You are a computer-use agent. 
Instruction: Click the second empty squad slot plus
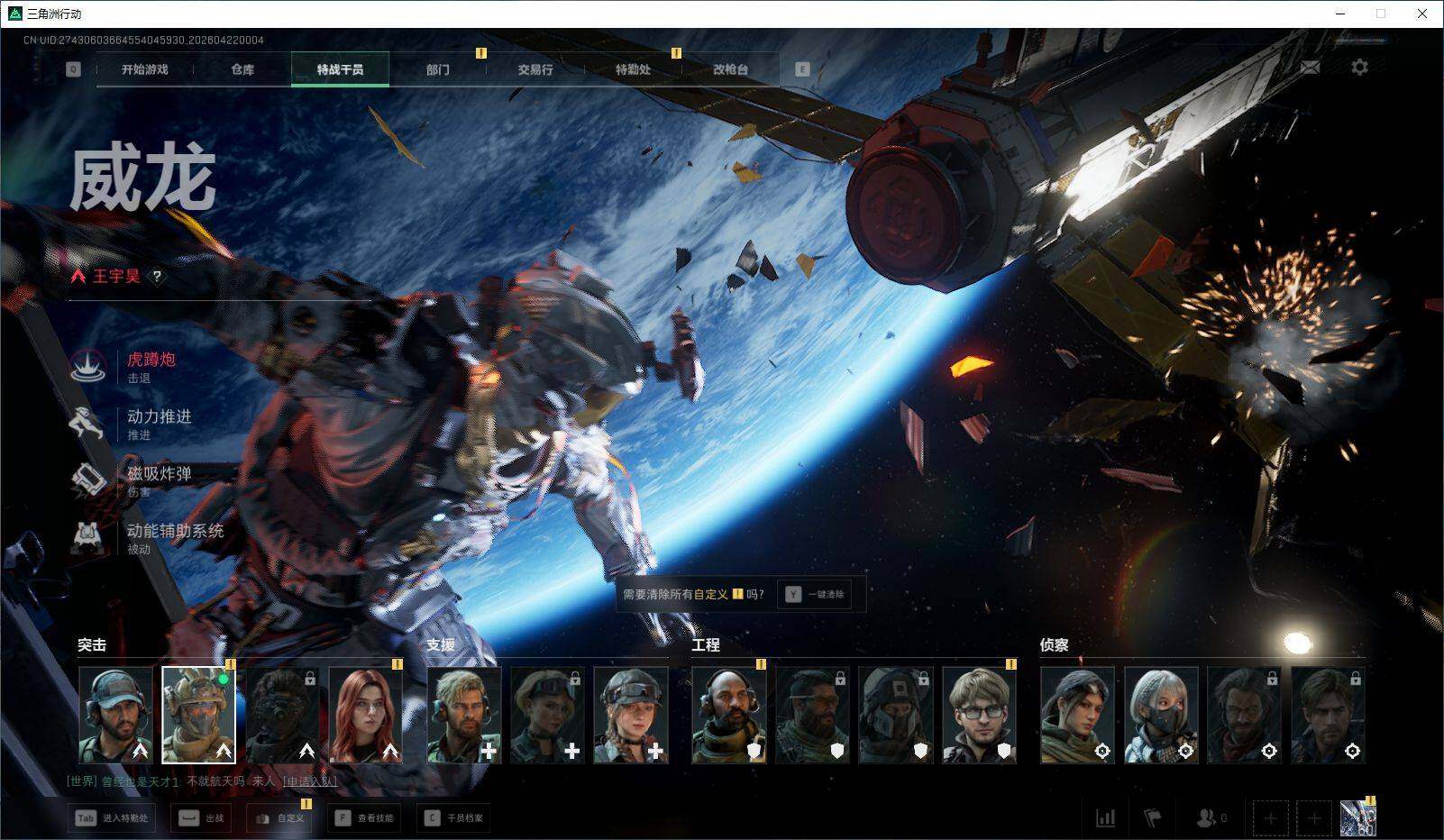click(x=1314, y=818)
